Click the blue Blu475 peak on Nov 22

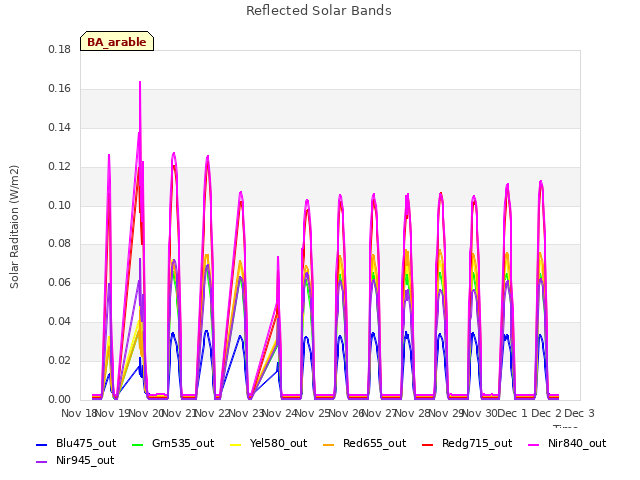coord(207,331)
